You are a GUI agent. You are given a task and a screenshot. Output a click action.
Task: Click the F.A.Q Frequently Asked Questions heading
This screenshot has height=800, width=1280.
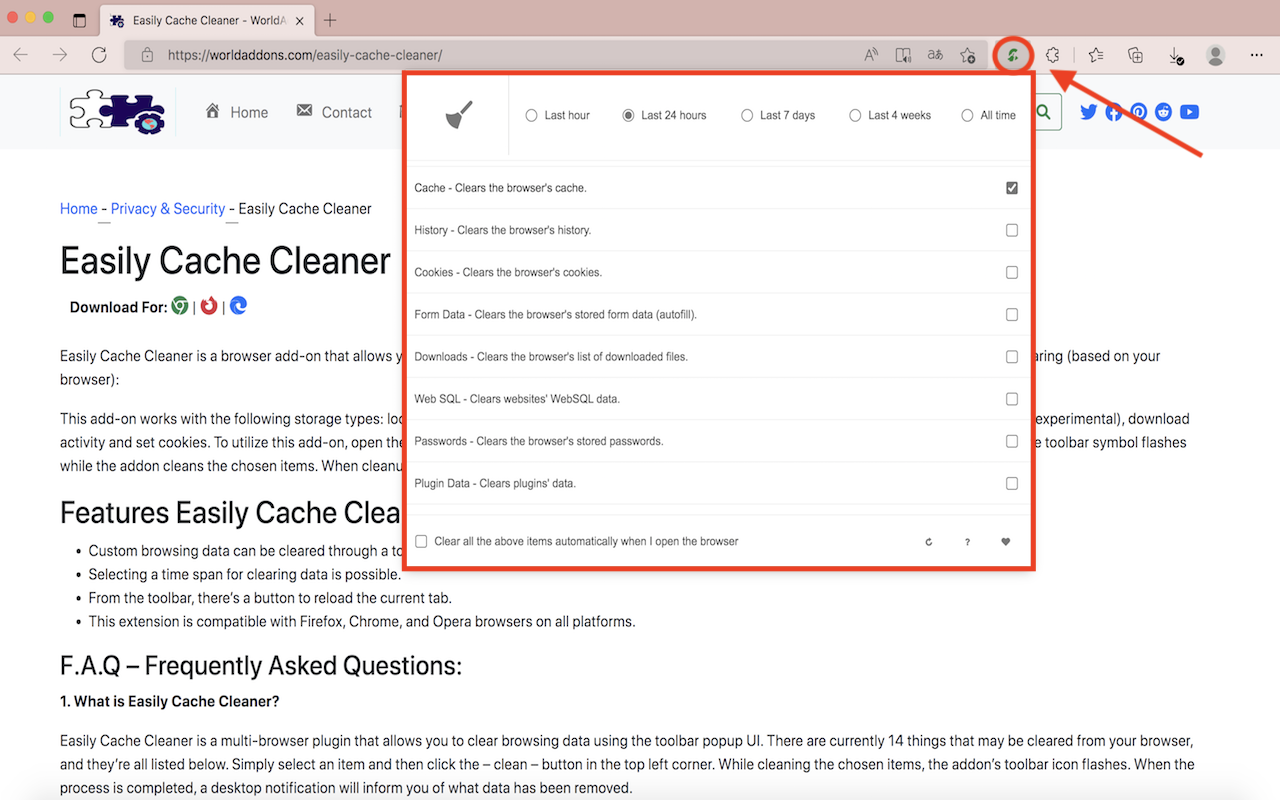(261, 666)
